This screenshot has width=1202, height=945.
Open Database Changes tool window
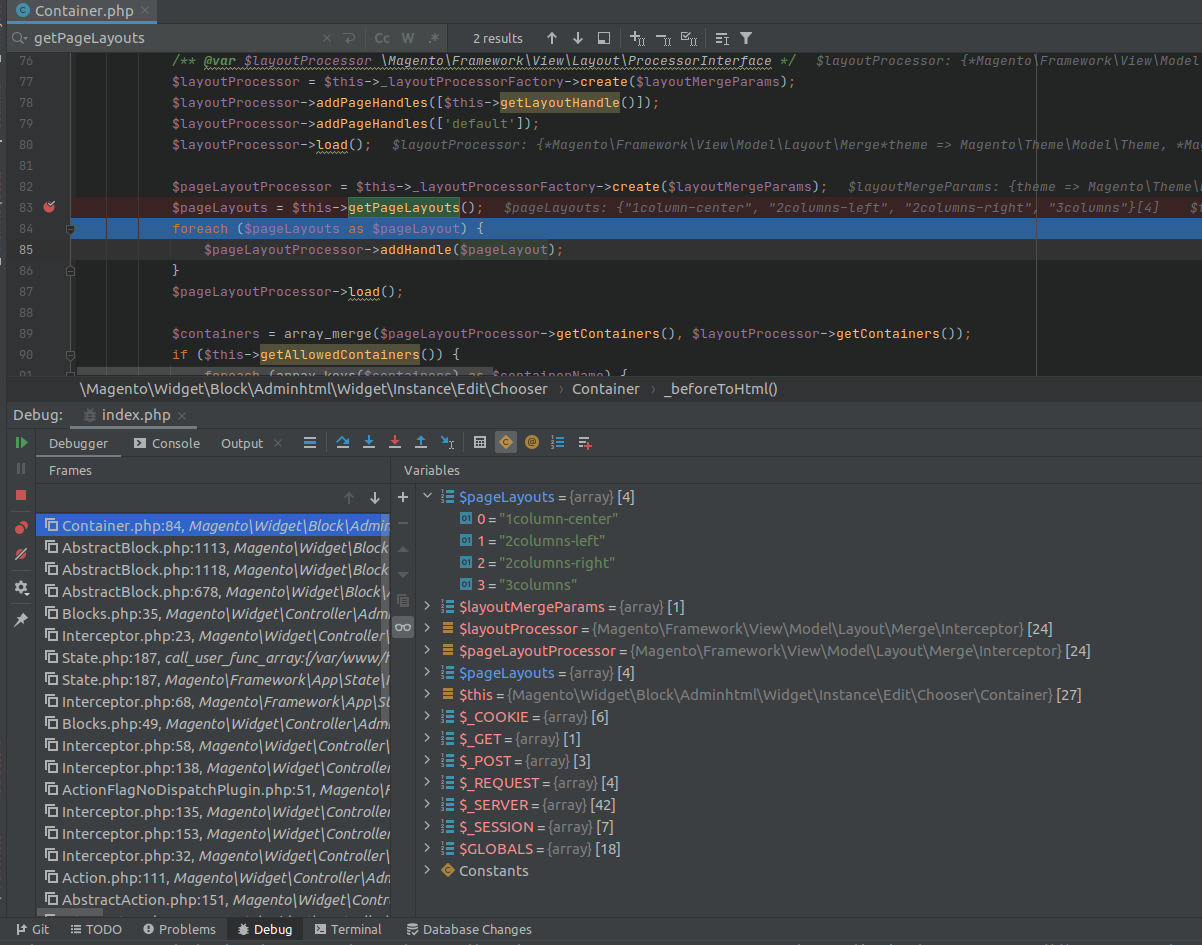point(468,929)
